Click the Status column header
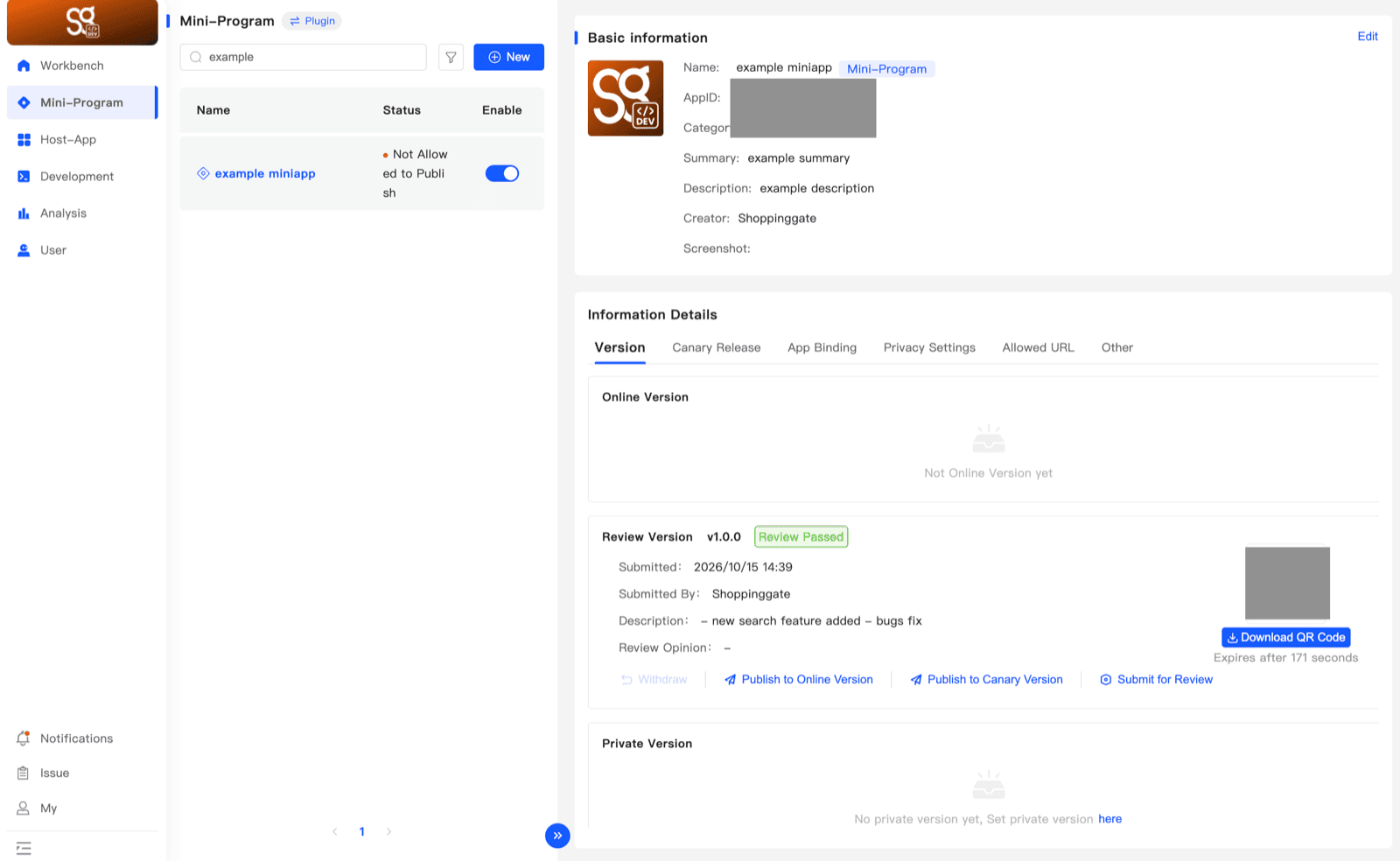Image resolution: width=1400 pixels, height=861 pixels. click(402, 110)
